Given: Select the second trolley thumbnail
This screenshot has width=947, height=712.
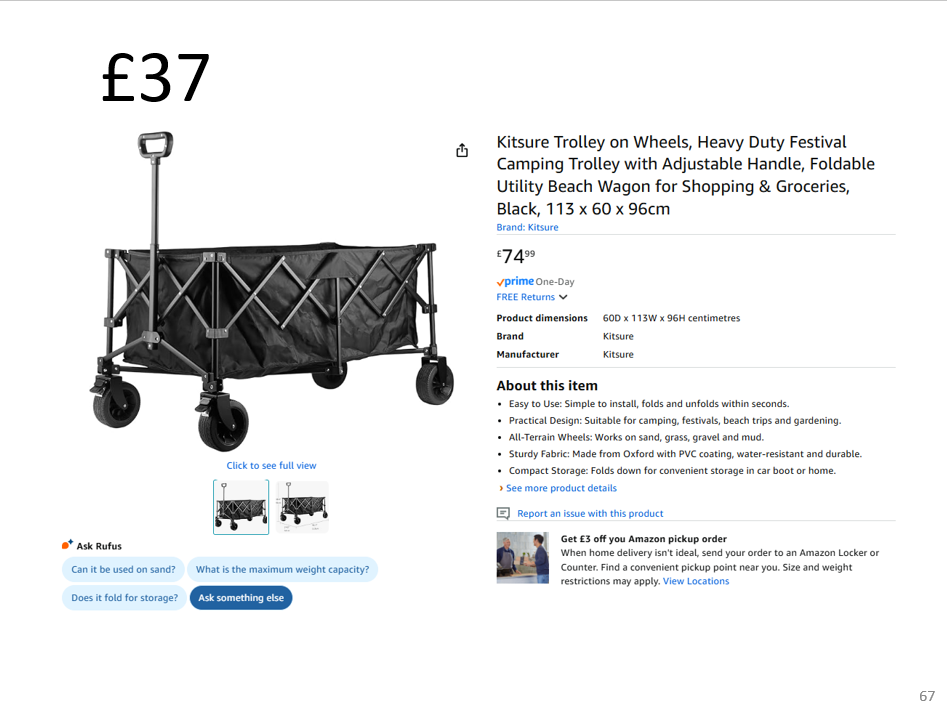Looking at the screenshot, I should tap(302, 507).
